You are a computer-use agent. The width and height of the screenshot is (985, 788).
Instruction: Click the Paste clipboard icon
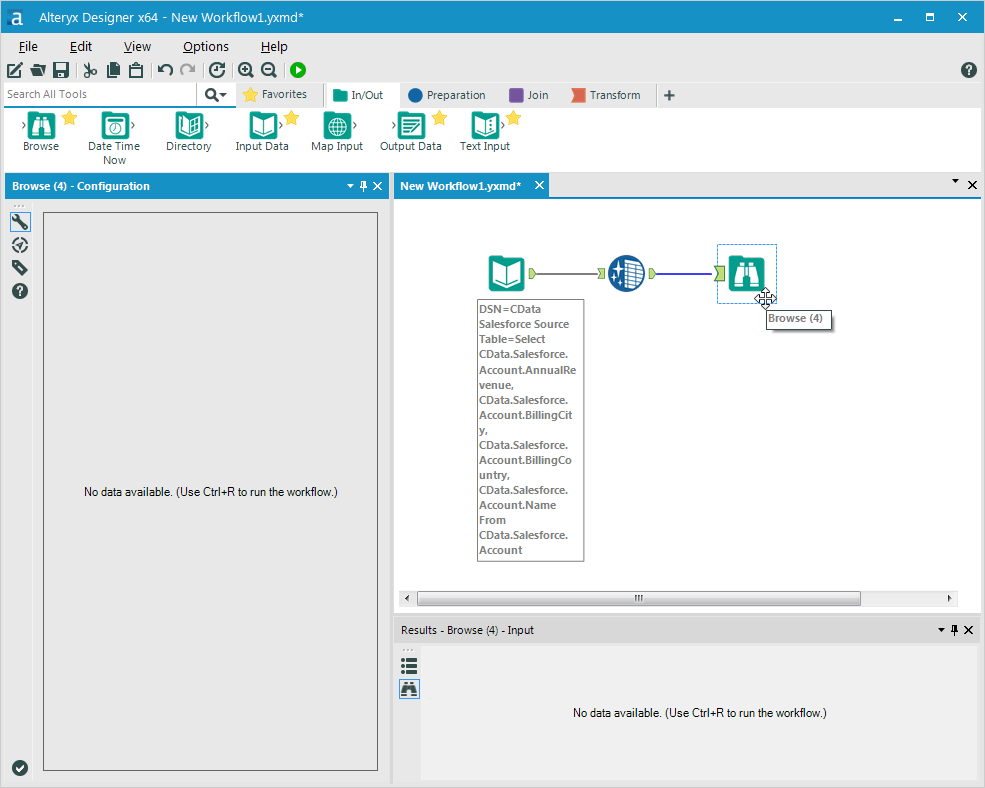[136, 70]
